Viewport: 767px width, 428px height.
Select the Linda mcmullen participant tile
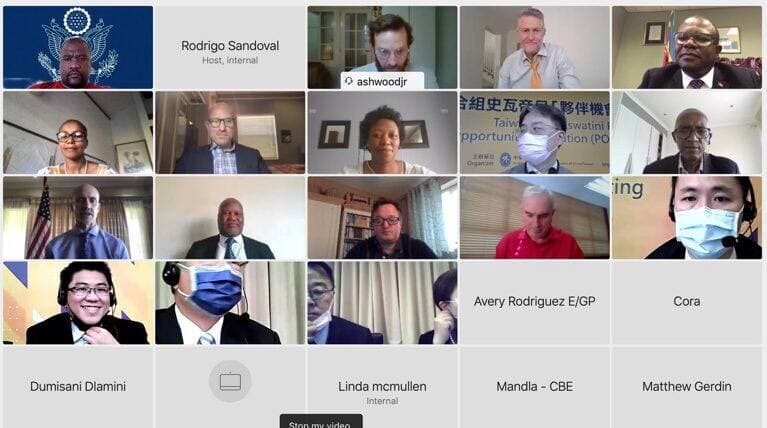[x=382, y=387]
